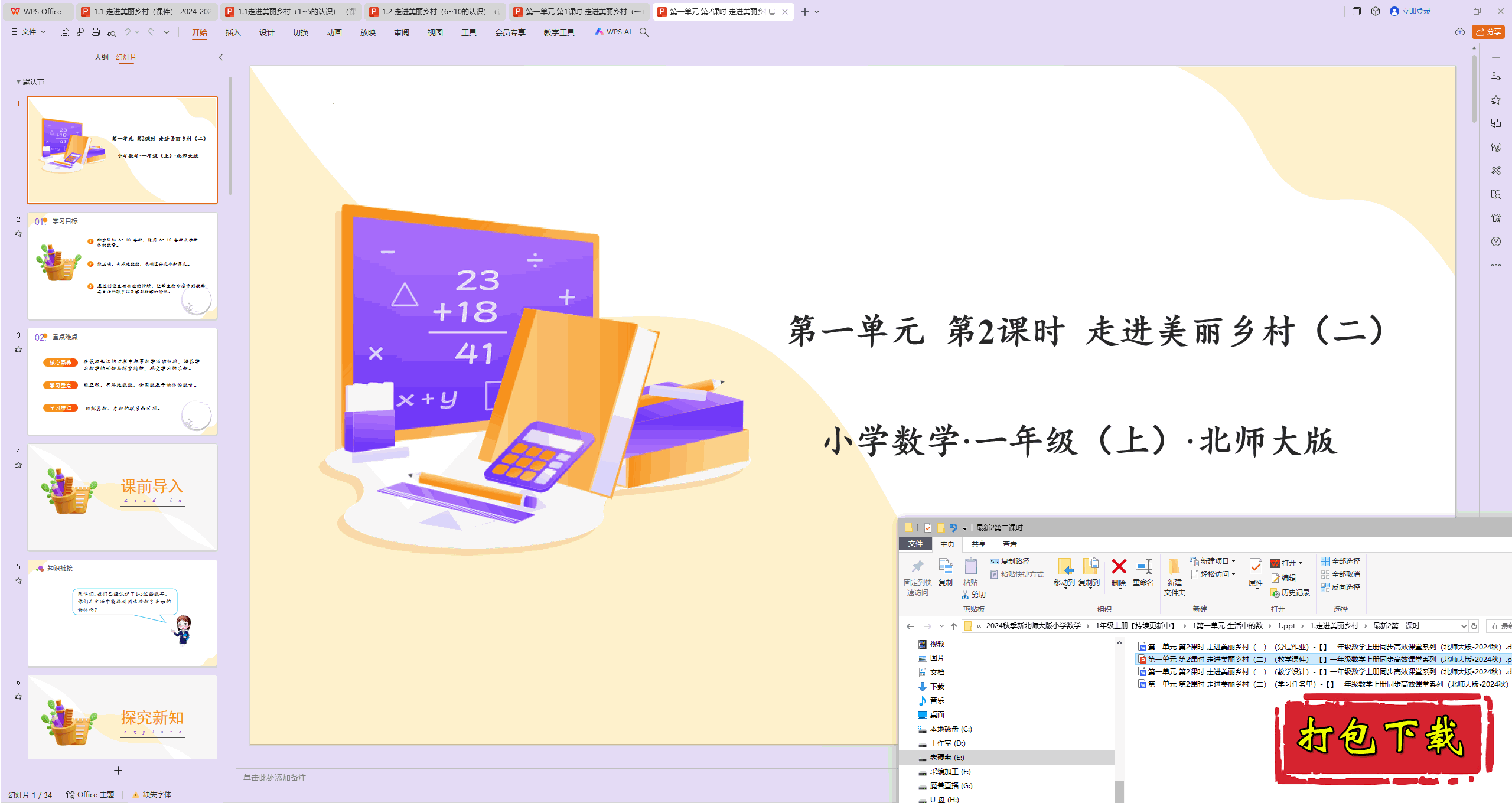Screen dimensions: 1512x803
Task: Click Select All in Explorer ribbon
Action: click(x=1341, y=562)
